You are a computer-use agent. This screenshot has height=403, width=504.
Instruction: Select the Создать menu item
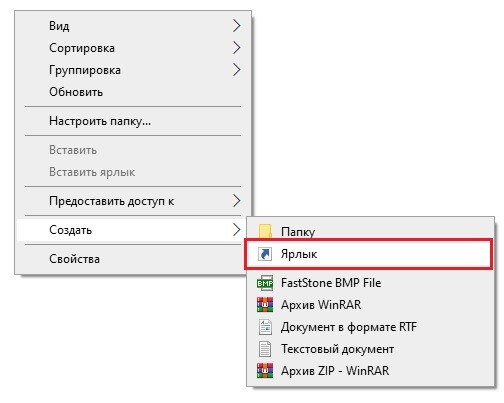click(133, 230)
